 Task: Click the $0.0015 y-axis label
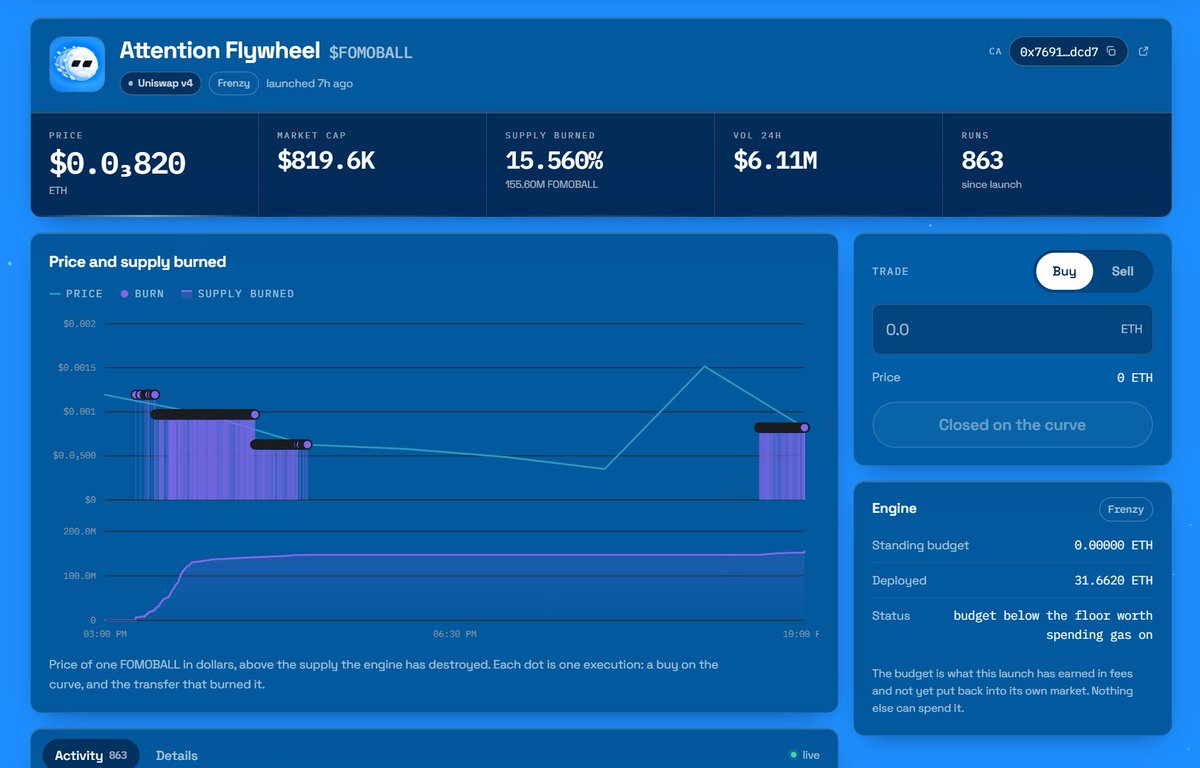pos(79,368)
